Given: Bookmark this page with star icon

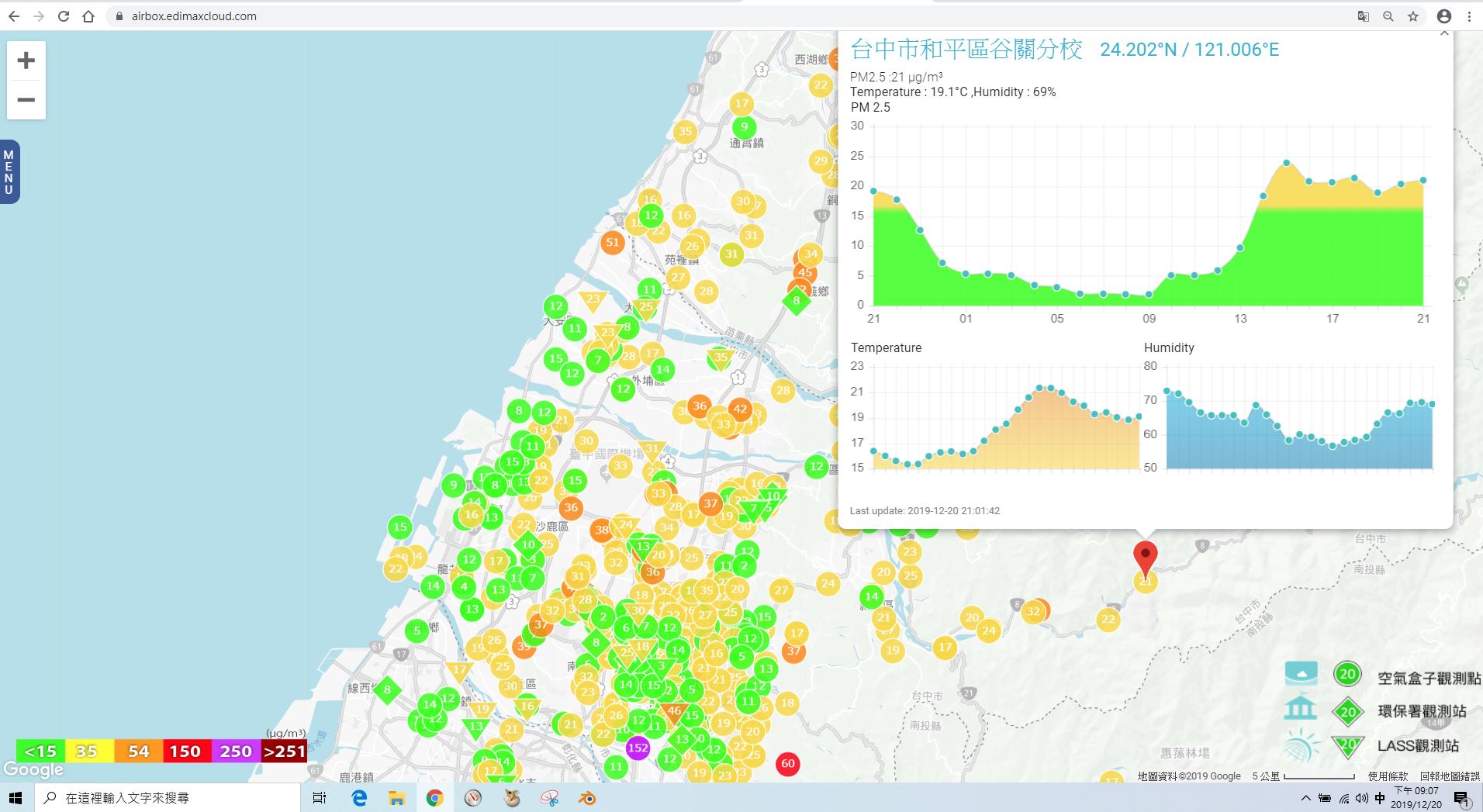Looking at the screenshot, I should coord(1413,16).
